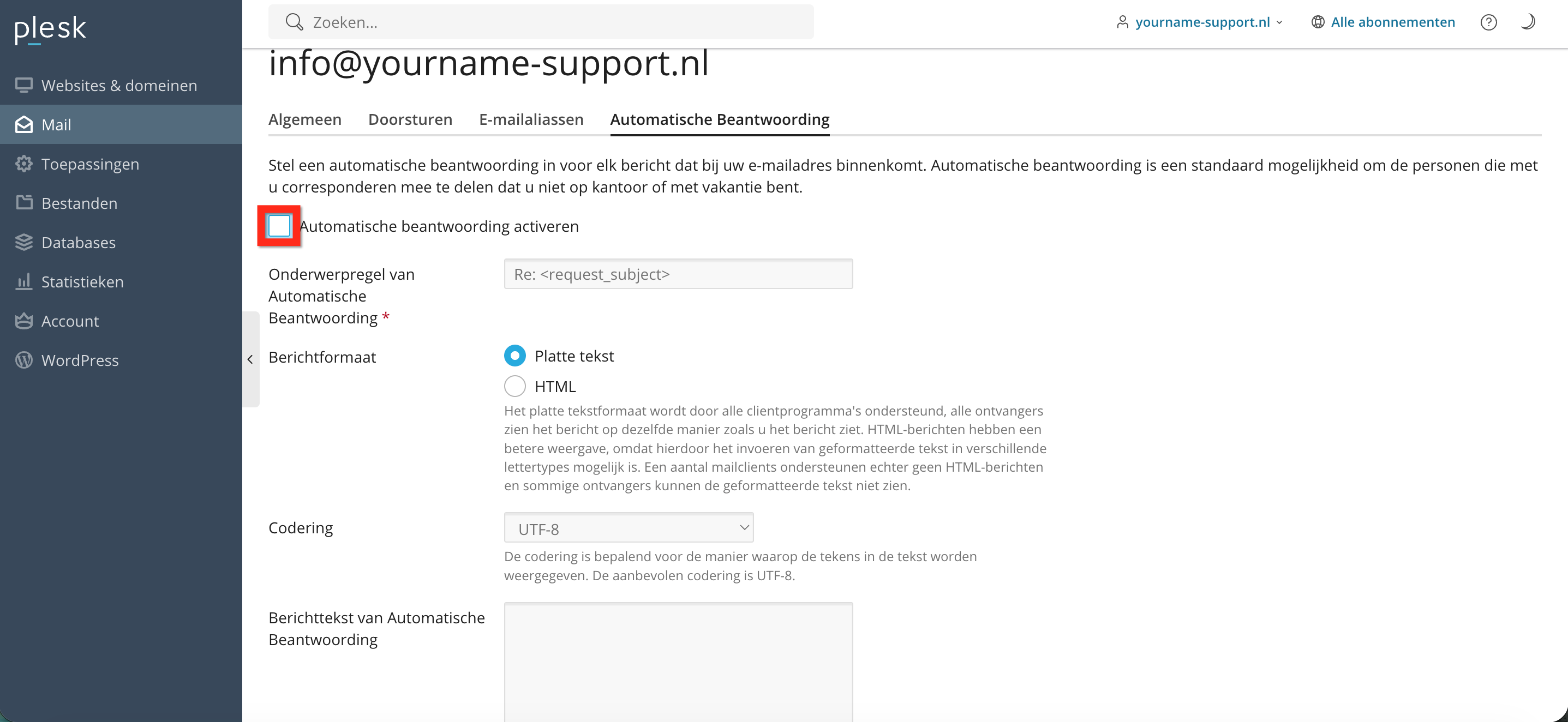Click the Statistieken chart icon

pos(24,281)
